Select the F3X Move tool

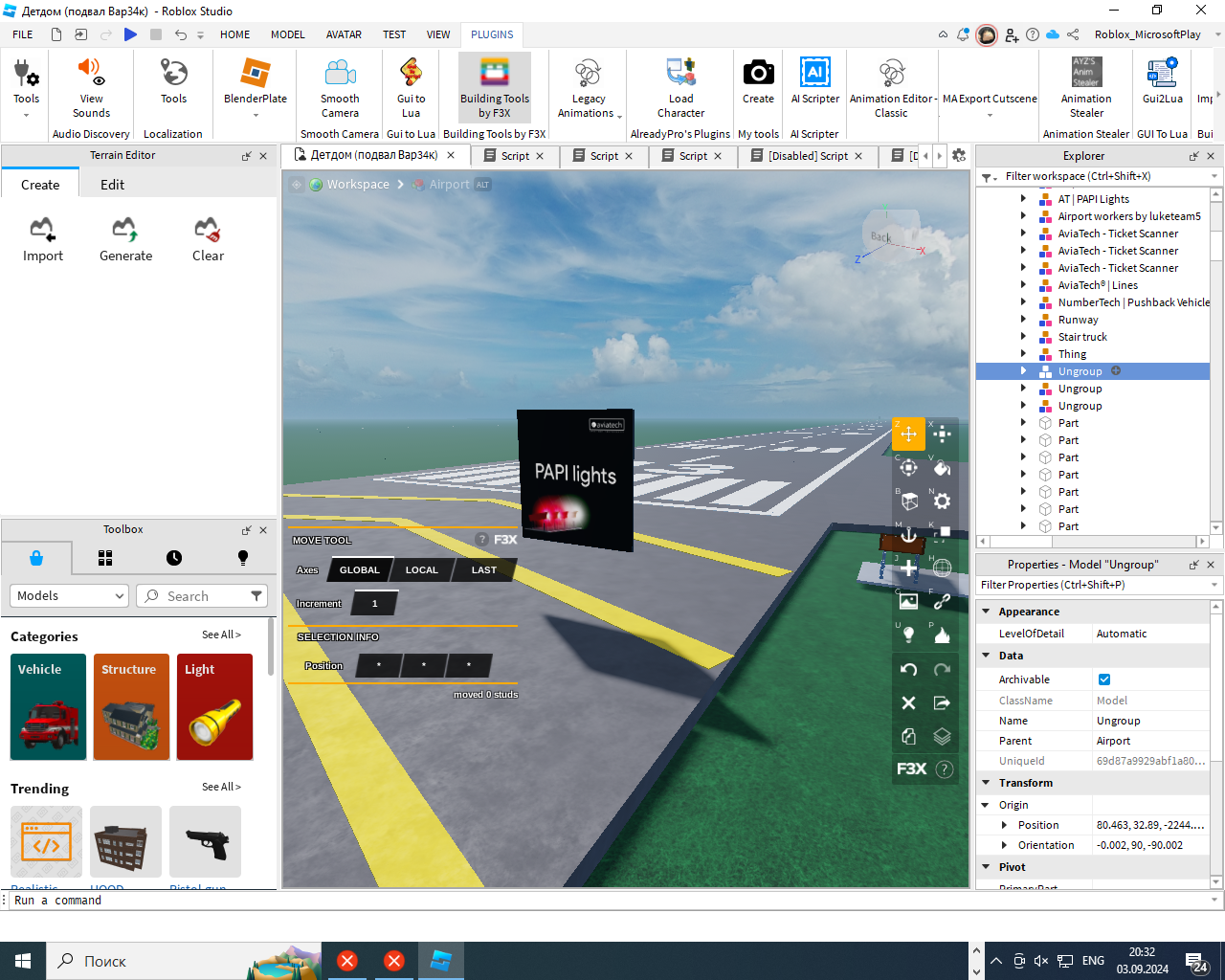tap(908, 434)
